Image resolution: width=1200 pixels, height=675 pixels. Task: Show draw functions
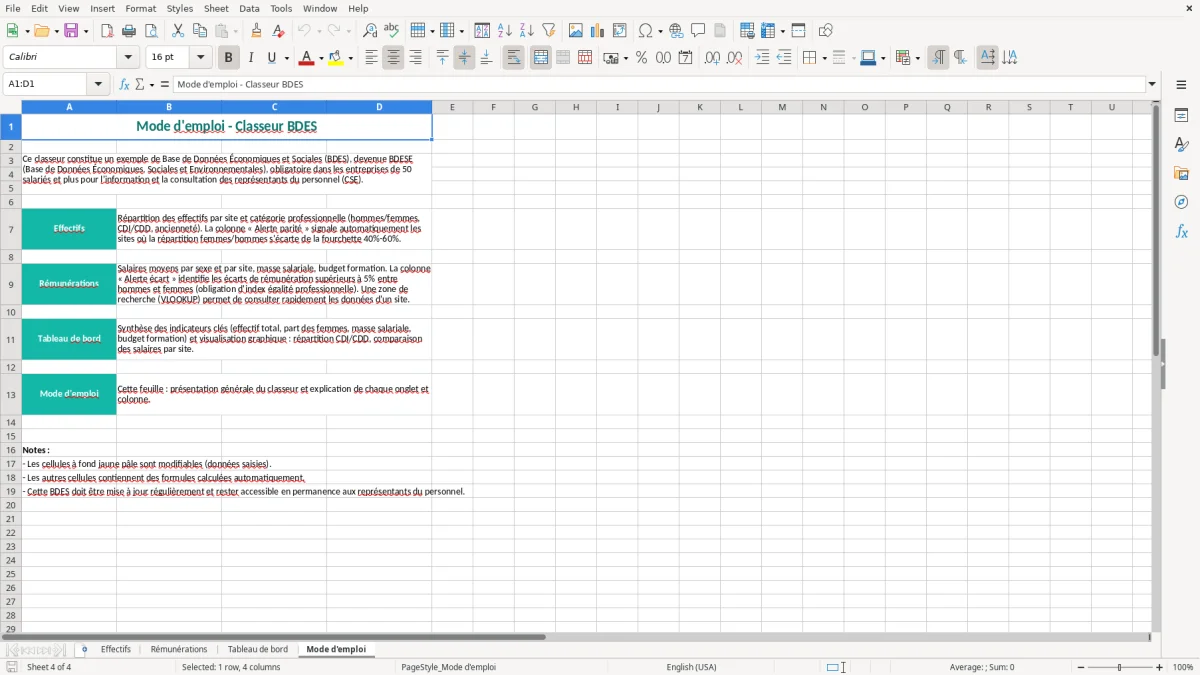(x=826, y=31)
